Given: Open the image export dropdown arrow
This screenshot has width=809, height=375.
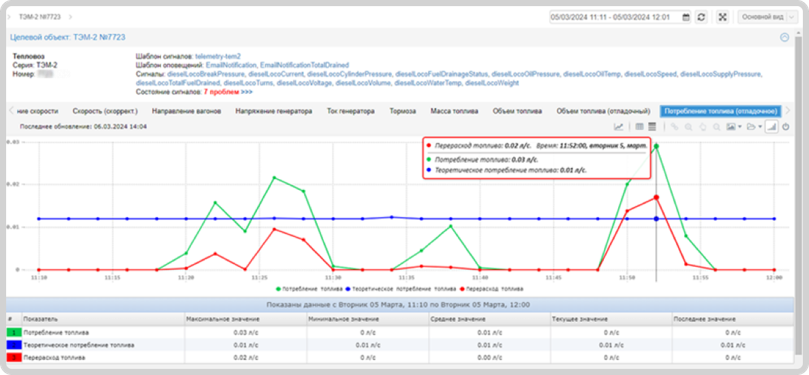Looking at the screenshot, I should pyautogui.click(x=740, y=127).
